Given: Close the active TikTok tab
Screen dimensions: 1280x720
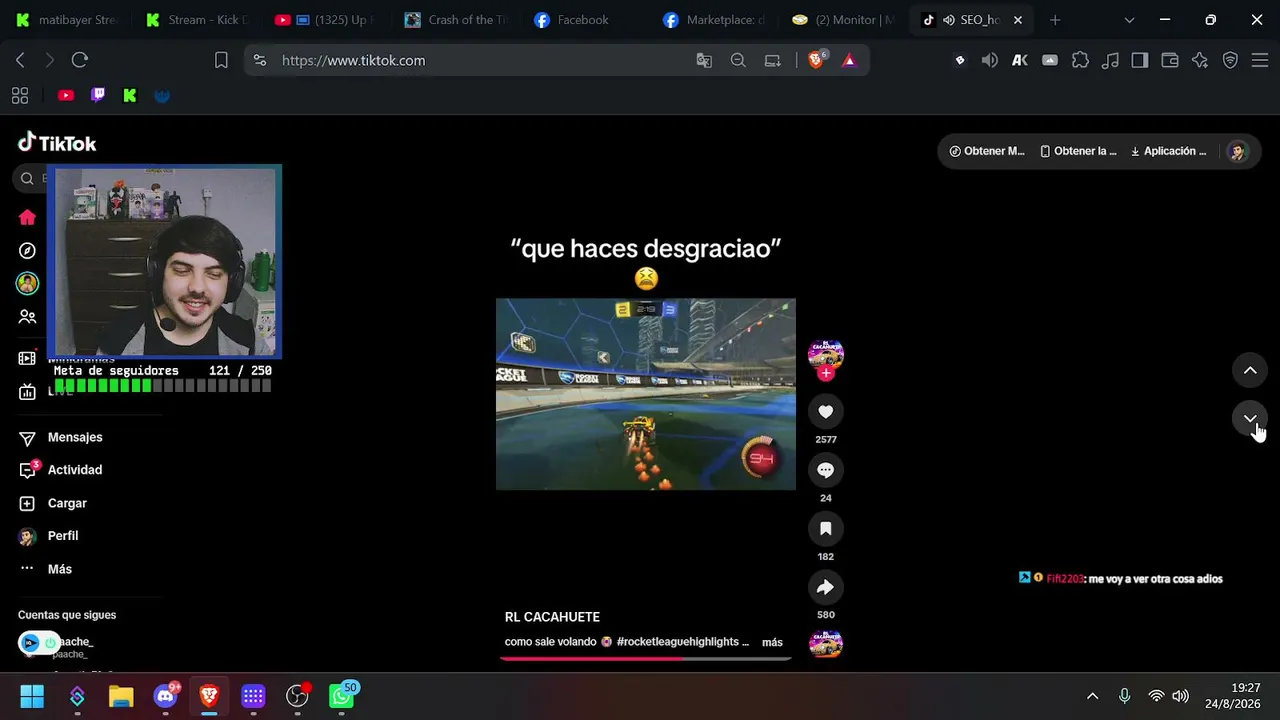Looking at the screenshot, I should click(1018, 20).
